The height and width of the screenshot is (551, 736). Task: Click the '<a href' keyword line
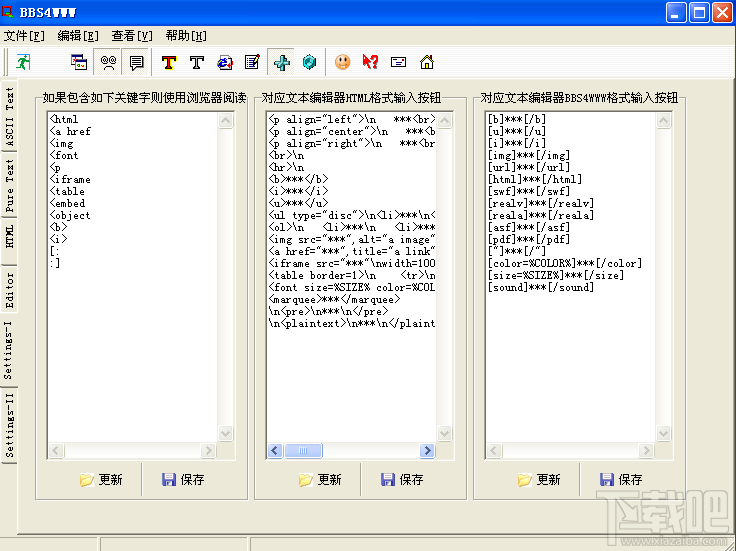(x=70, y=131)
